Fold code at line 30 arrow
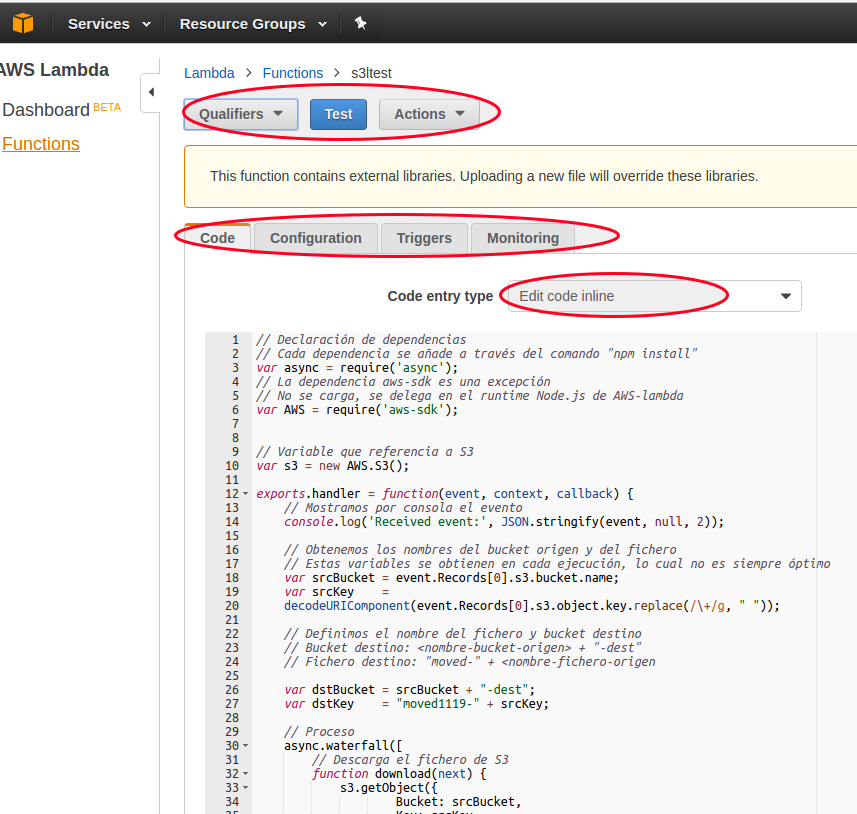This screenshot has height=814, width=857. (x=245, y=746)
